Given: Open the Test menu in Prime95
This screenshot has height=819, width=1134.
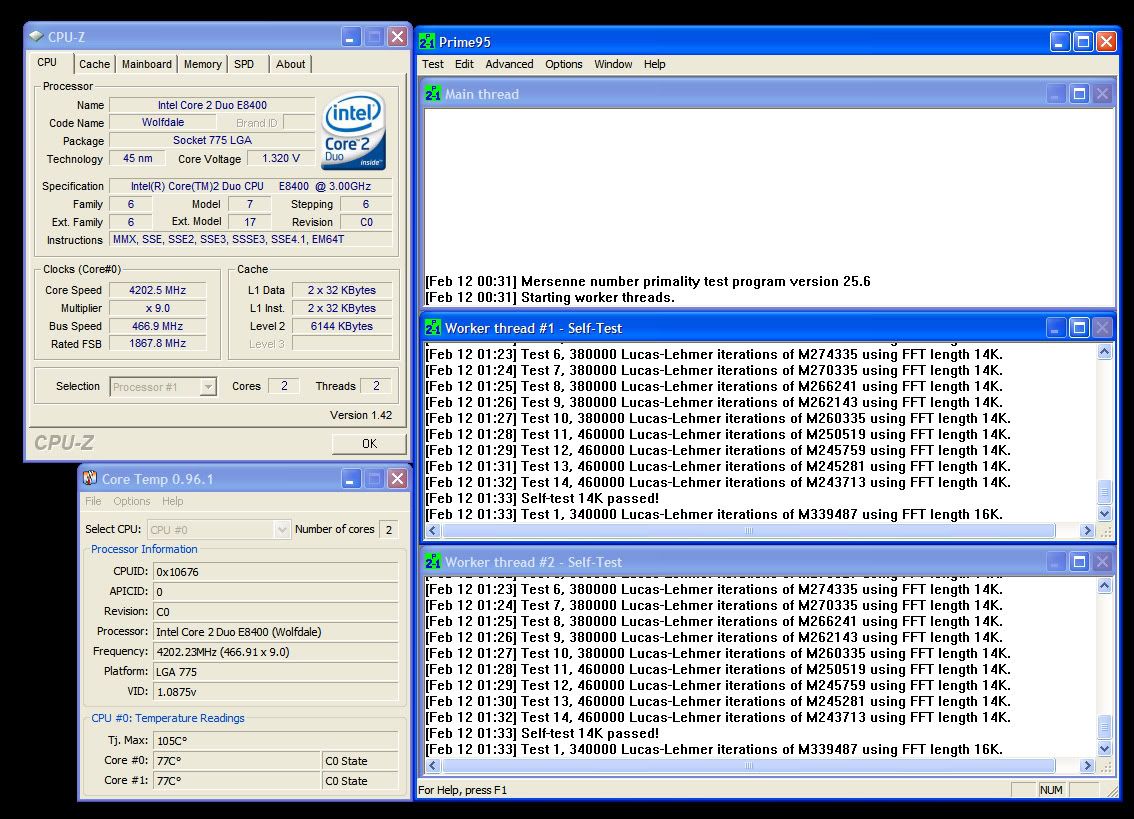Looking at the screenshot, I should coord(432,64).
